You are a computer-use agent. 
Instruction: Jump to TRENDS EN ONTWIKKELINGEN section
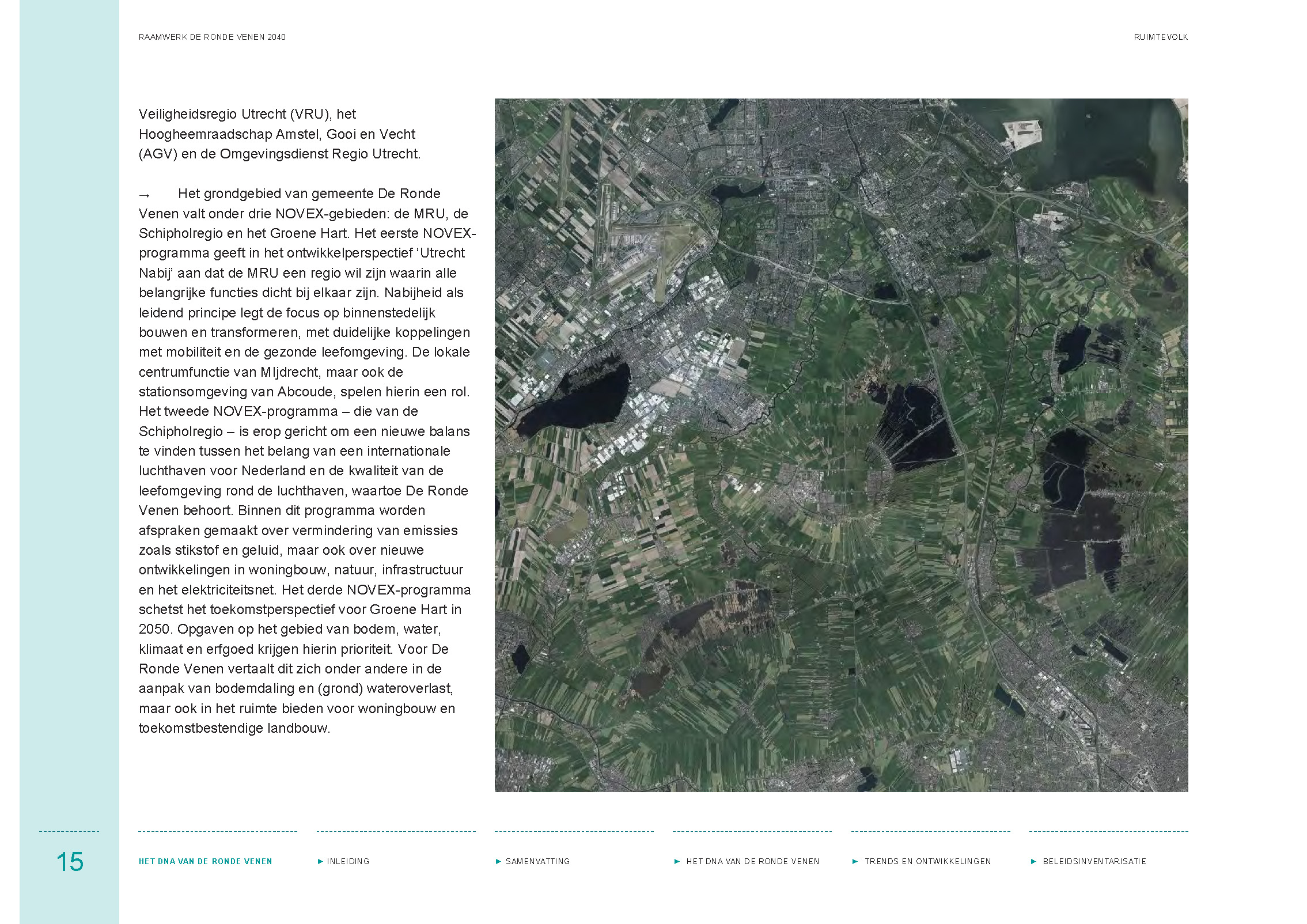tap(927, 862)
